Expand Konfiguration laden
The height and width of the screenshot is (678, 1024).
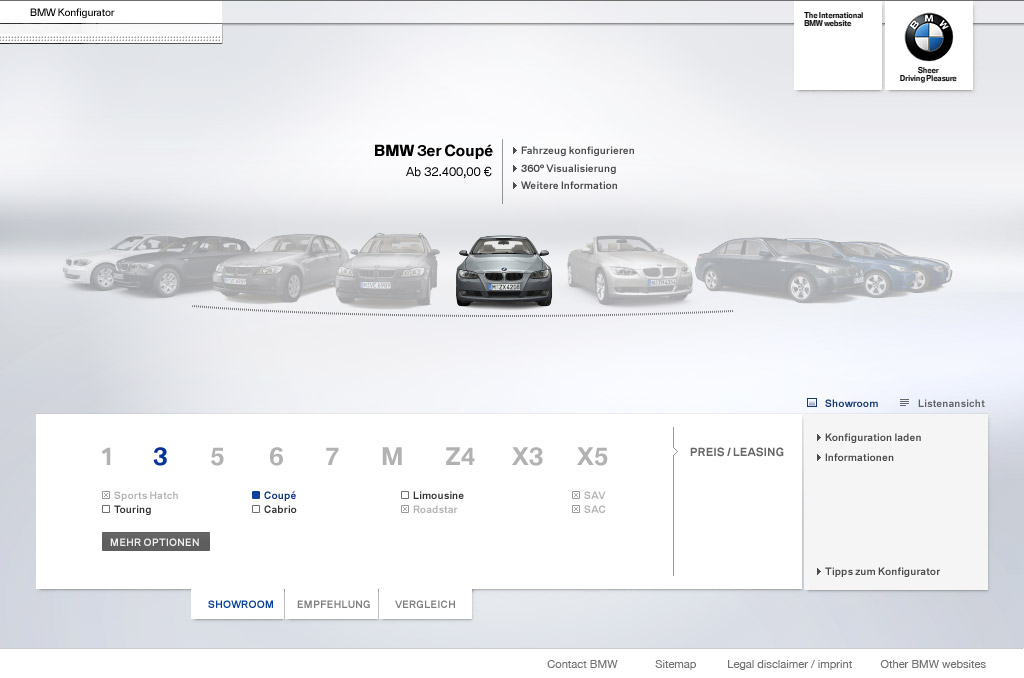869,438
